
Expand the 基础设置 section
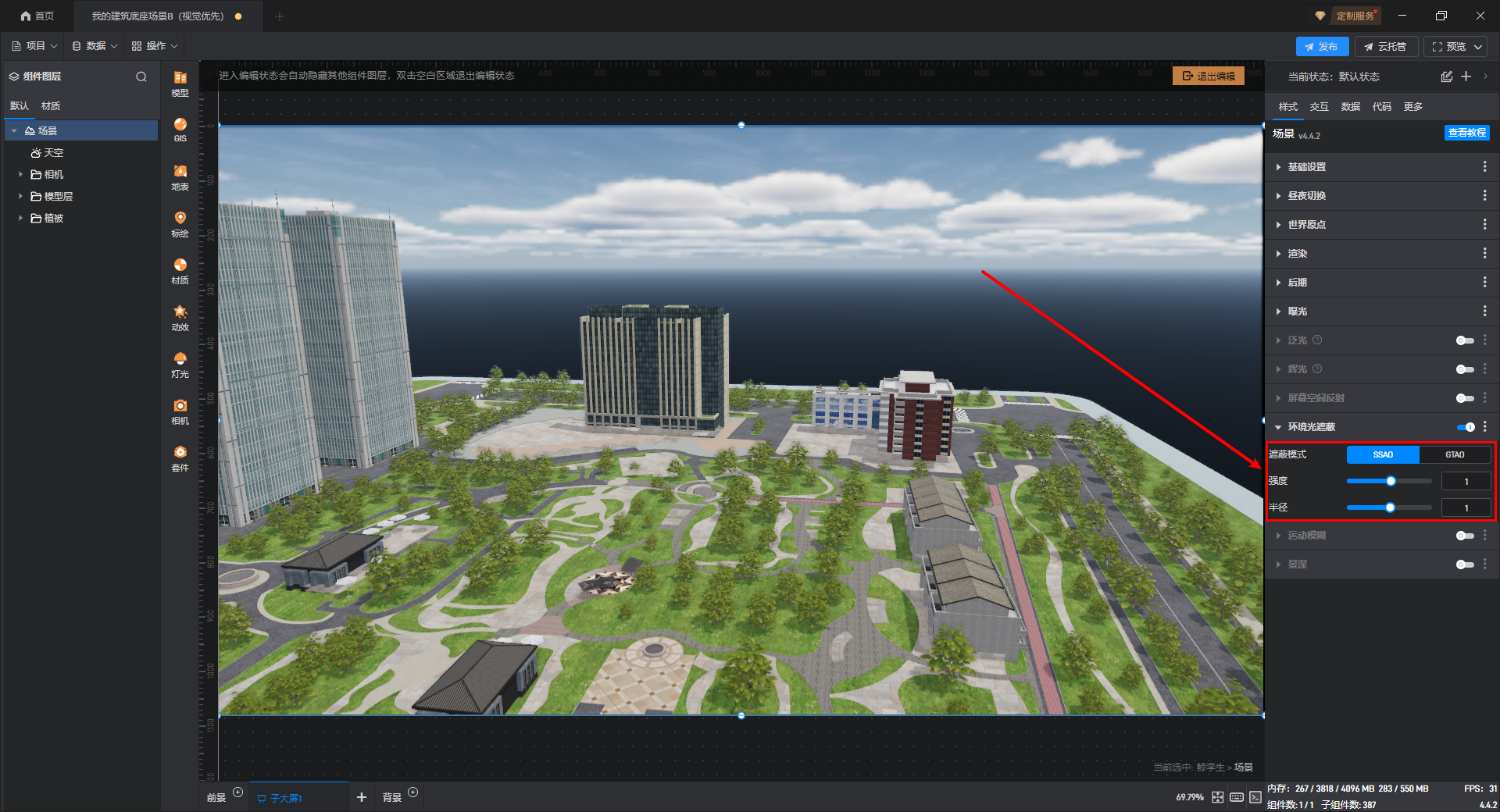[x=1278, y=167]
